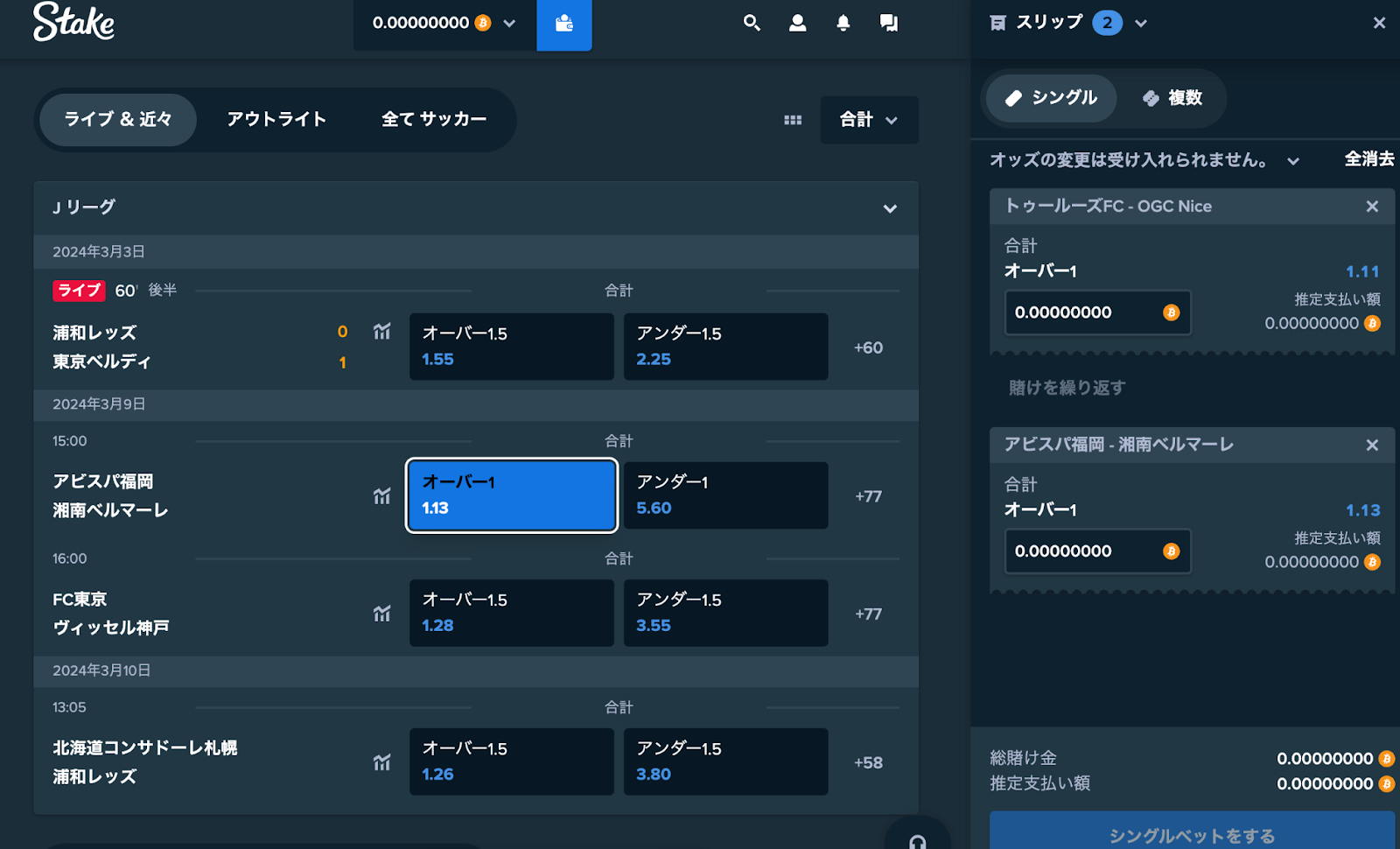Select アンダー1.5 at 2.25 odds

pyautogui.click(x=725, y=347)
